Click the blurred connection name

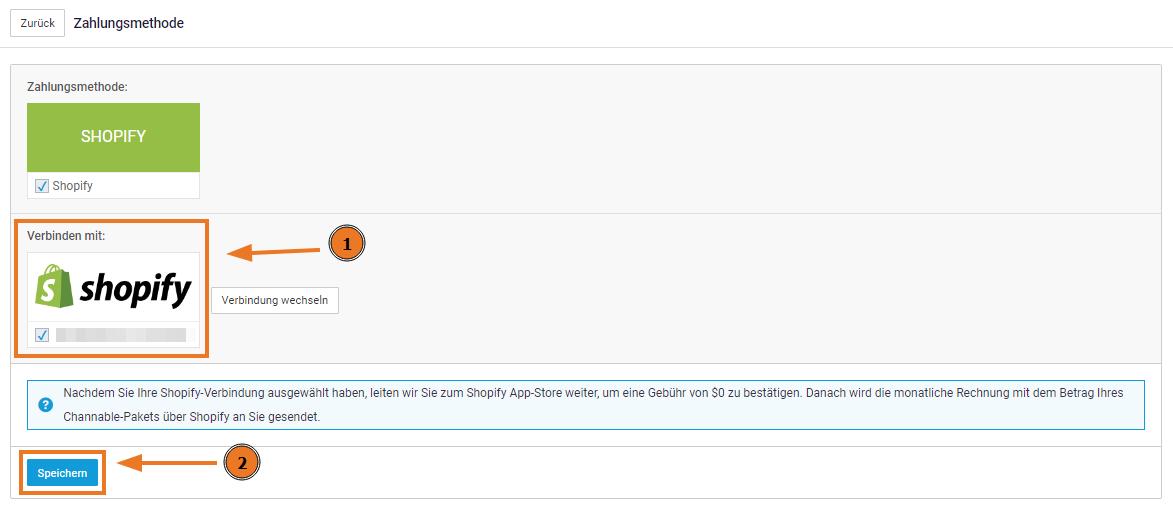(120, 335)
